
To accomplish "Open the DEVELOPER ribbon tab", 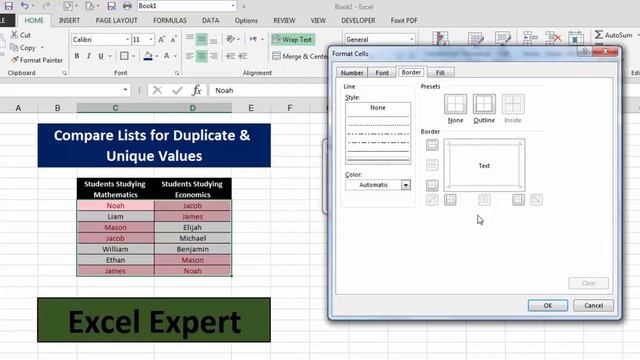I will (x=358, y=20).
